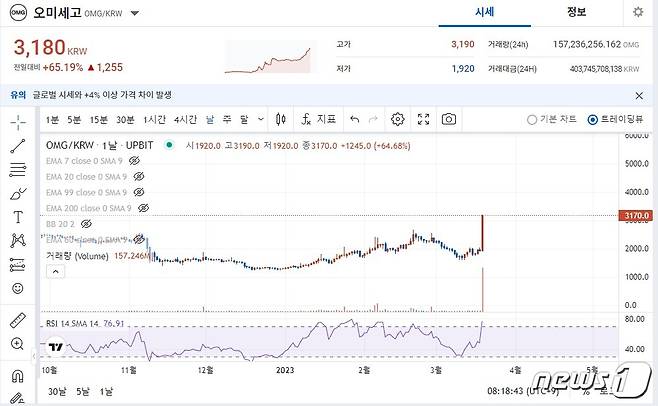The height and width of the screenshot is (406, 658).
Task: Open chart settings gear in toolbar
Action: [x=397, y=119]
